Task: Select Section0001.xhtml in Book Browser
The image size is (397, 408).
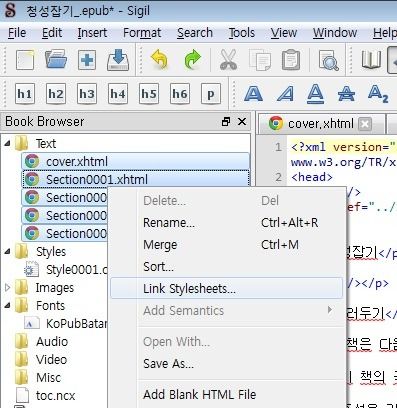Action: (x=135, y=180)
